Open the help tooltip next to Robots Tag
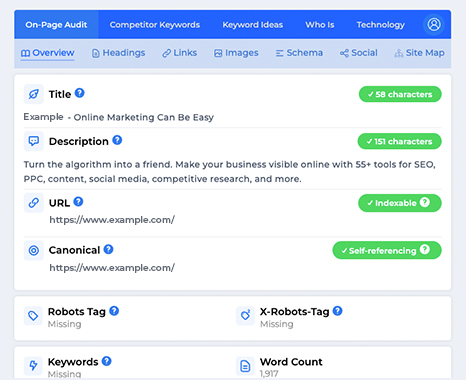Image resolution: width=466 pixels, height=380 pixels. click(114, 311)
